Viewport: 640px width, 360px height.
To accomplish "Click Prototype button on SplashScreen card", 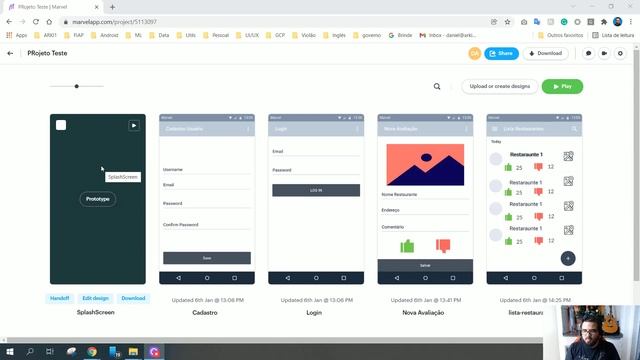I will click(98, 199).
